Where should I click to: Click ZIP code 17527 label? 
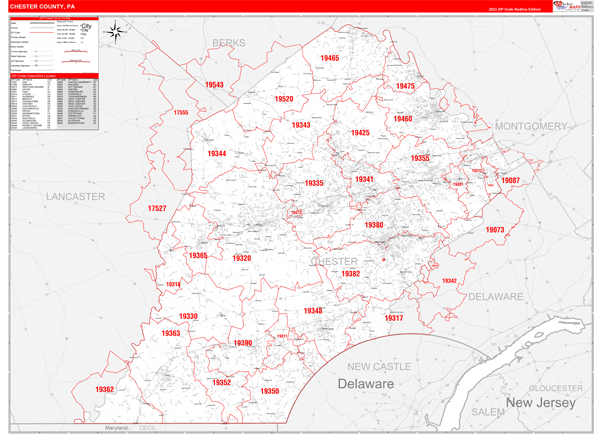point(156,208)
